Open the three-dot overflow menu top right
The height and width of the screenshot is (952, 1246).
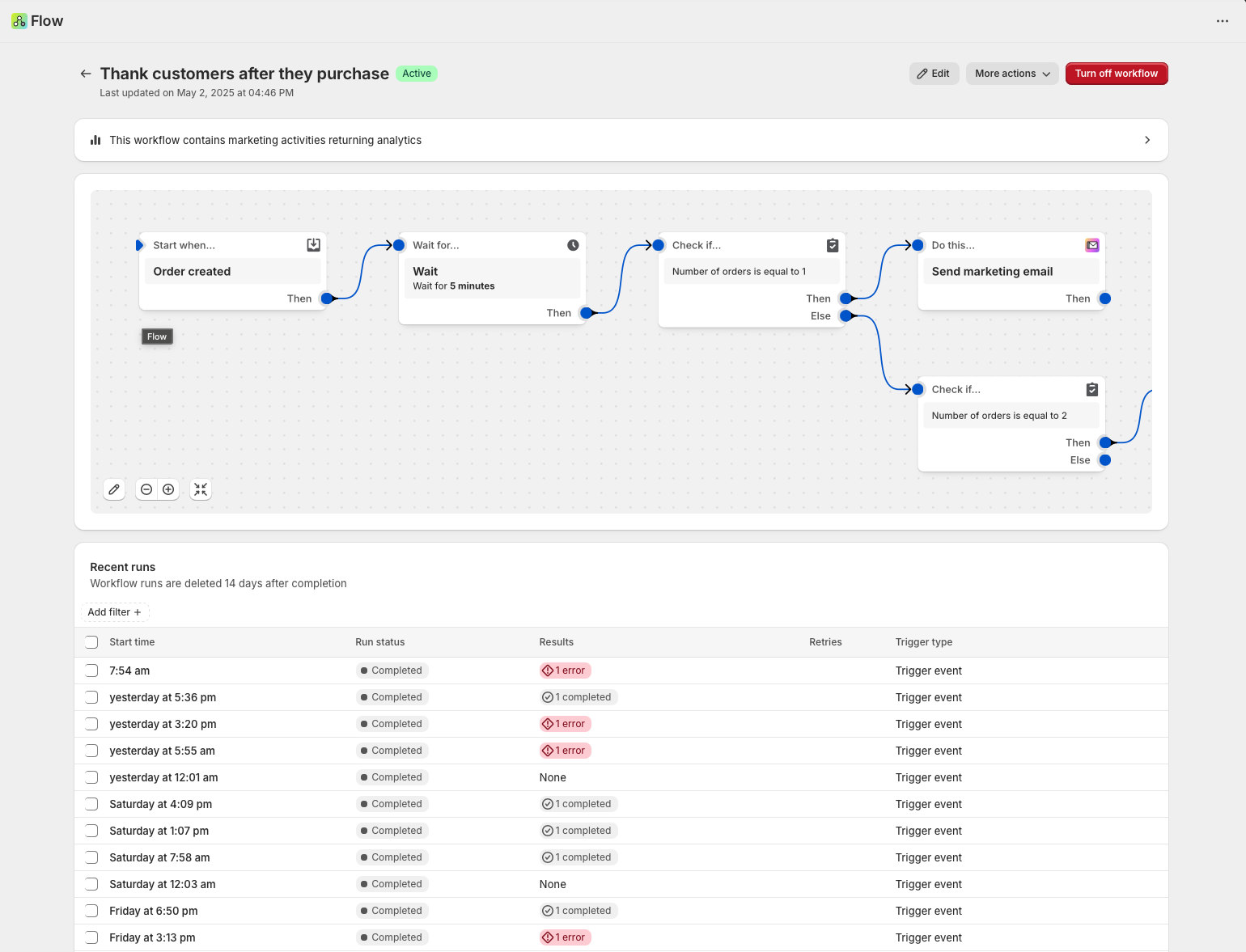click(x=1223, y=21)
